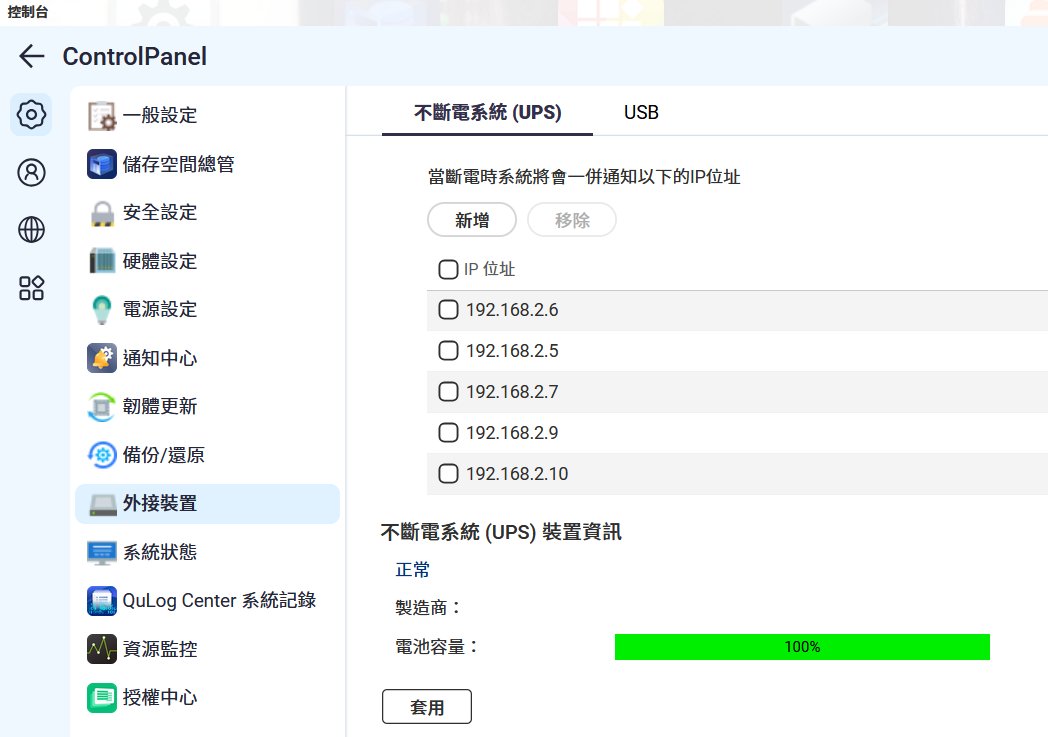Switch to the USB tab

[641, 113]
